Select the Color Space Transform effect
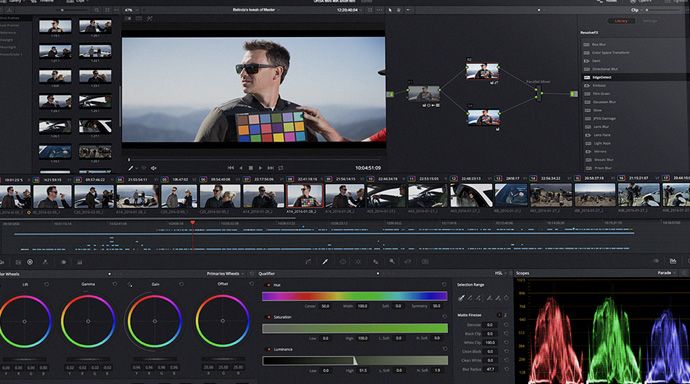The image size is (690, 384). pos(610,53)
